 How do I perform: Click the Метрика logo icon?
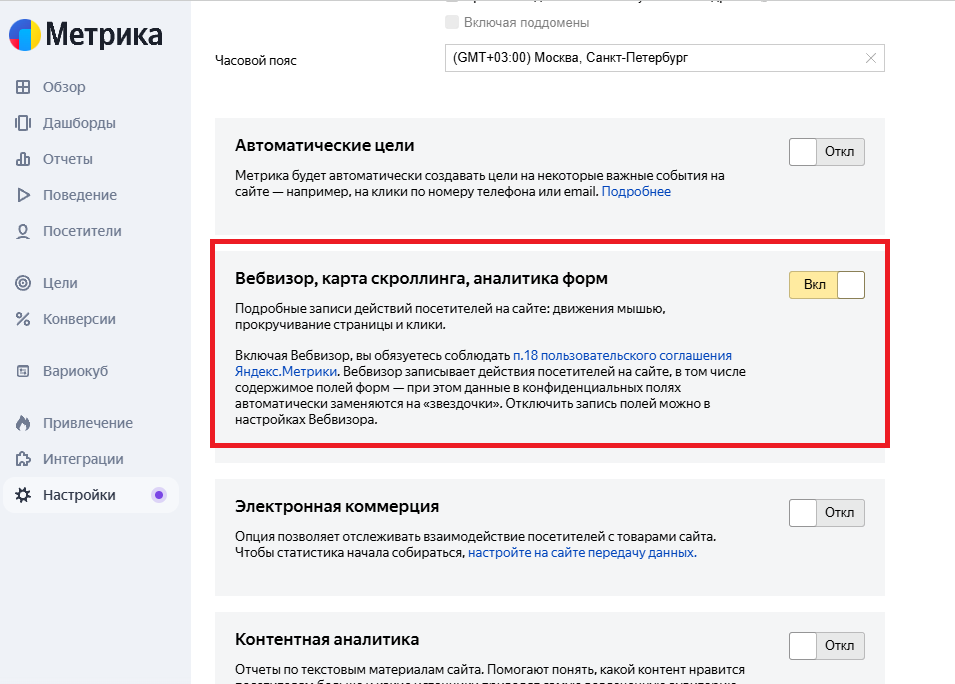click(x=24, y=35)
